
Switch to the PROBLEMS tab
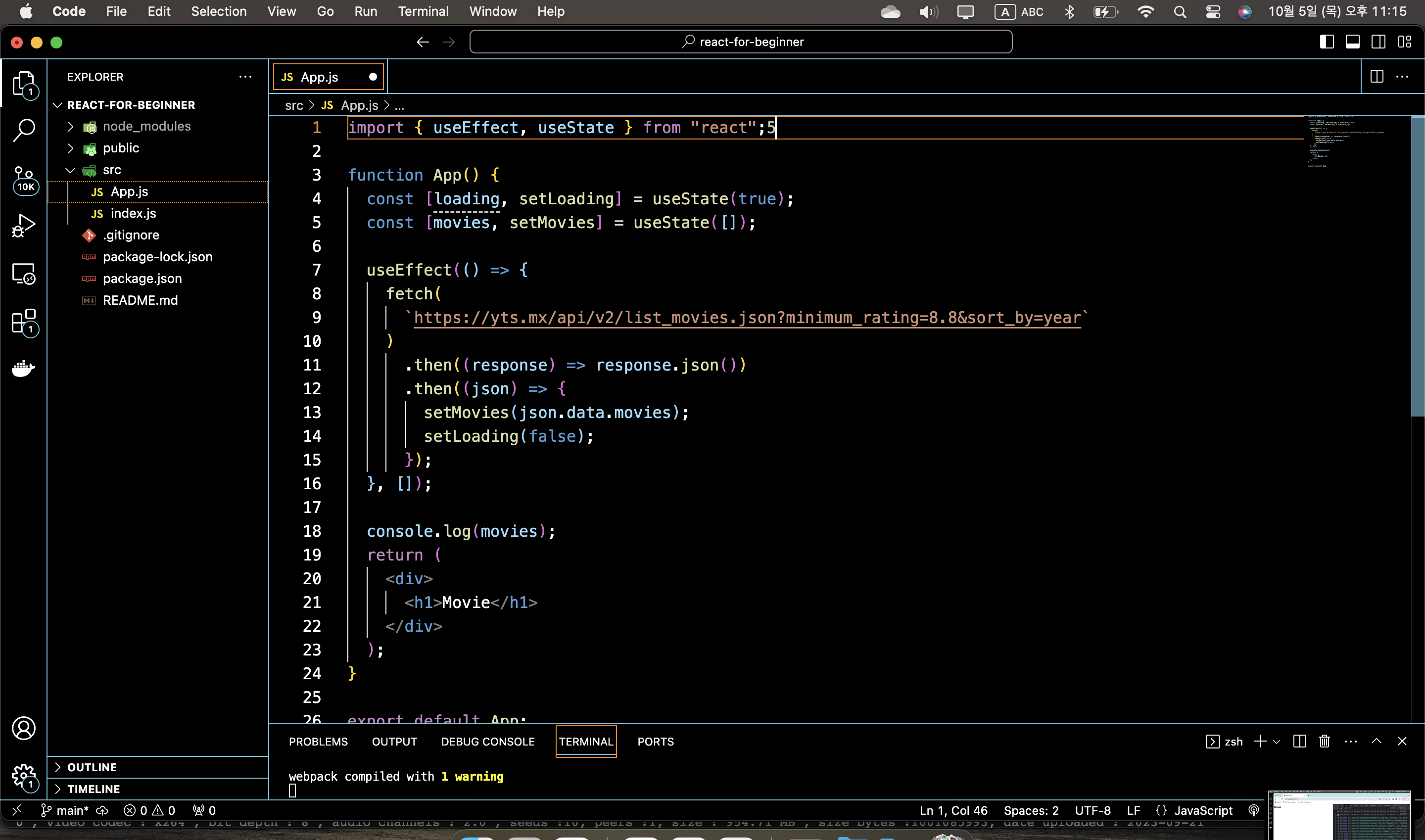click(318, 742)
